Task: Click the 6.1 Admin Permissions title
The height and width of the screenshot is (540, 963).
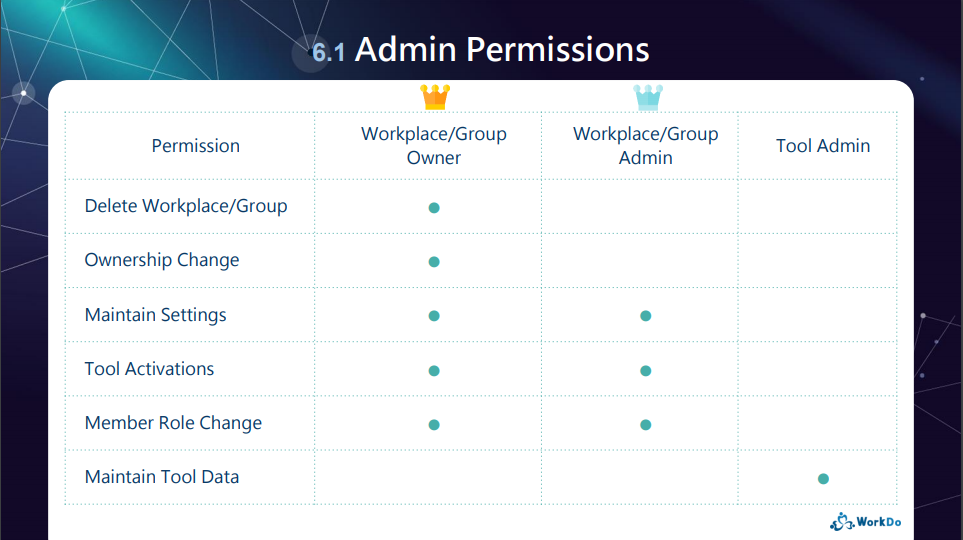Action: coord(480,50)
